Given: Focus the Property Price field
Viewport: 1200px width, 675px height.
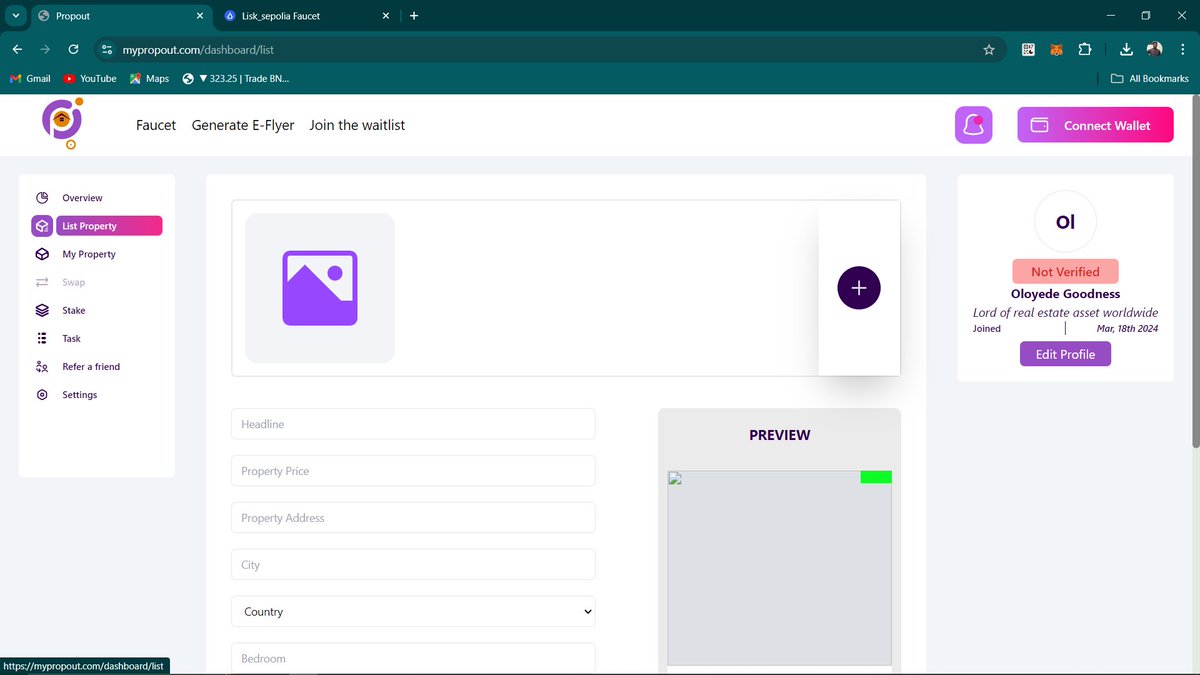Looking at the screenshot, I should tap(413, 471).
